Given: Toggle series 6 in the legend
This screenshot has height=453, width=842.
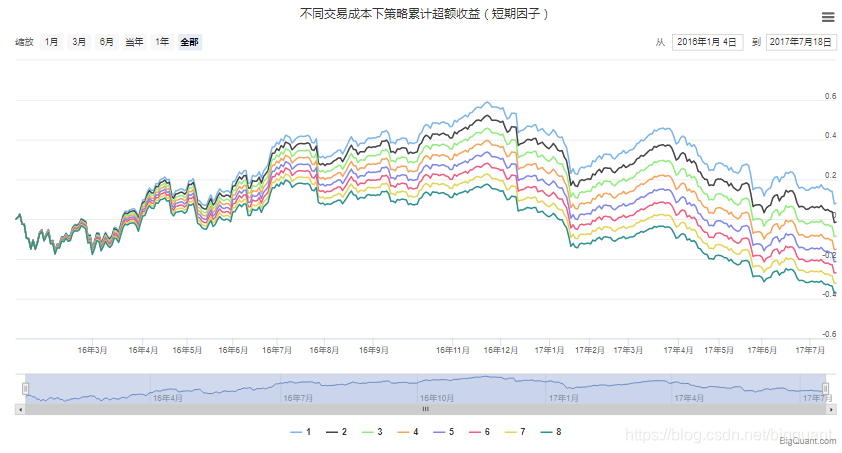Looking at the screenshot, I should (480, 432).
